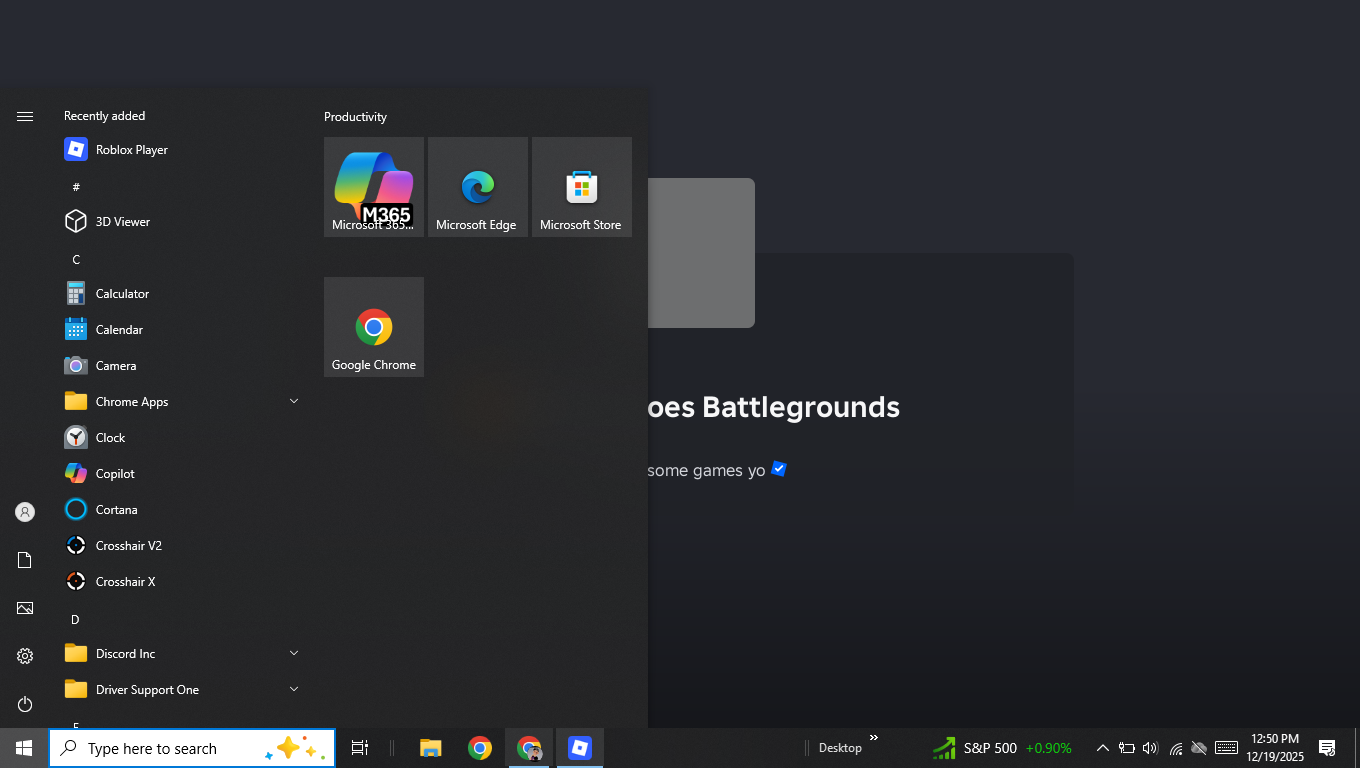Open the volume control tray icon
Screen dimensions: 1360x768
1150,748
